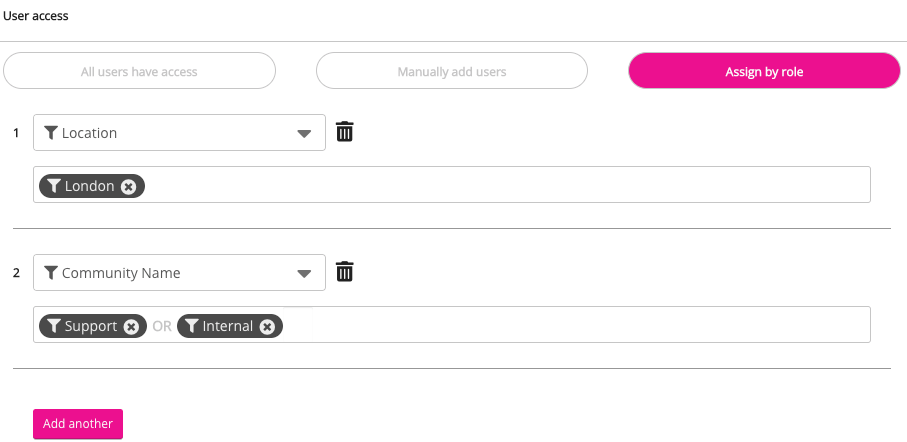Click inside the Location values input field

pyautogui.click(x=500, y=185)
